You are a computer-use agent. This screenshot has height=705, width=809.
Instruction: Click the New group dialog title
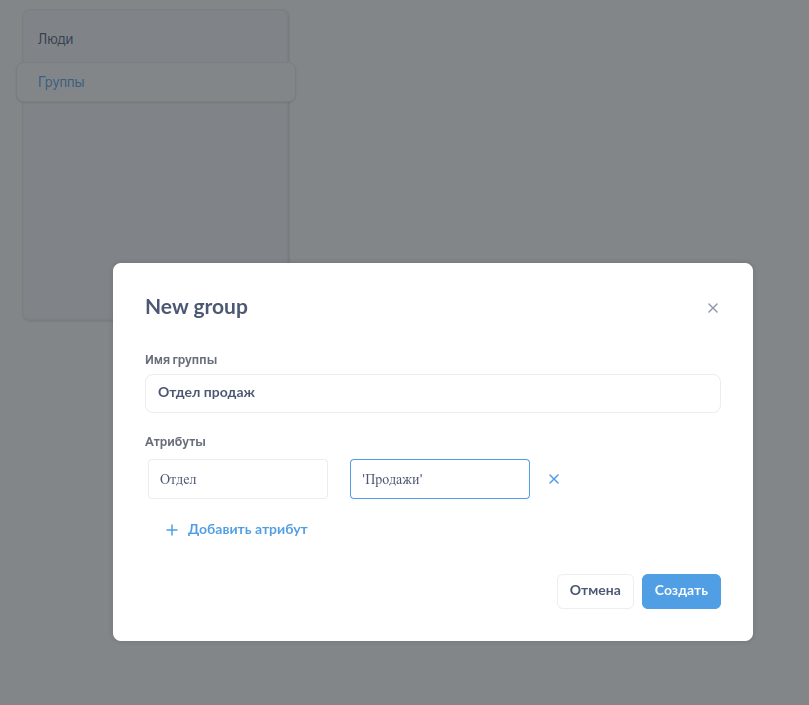coord(197,307)
